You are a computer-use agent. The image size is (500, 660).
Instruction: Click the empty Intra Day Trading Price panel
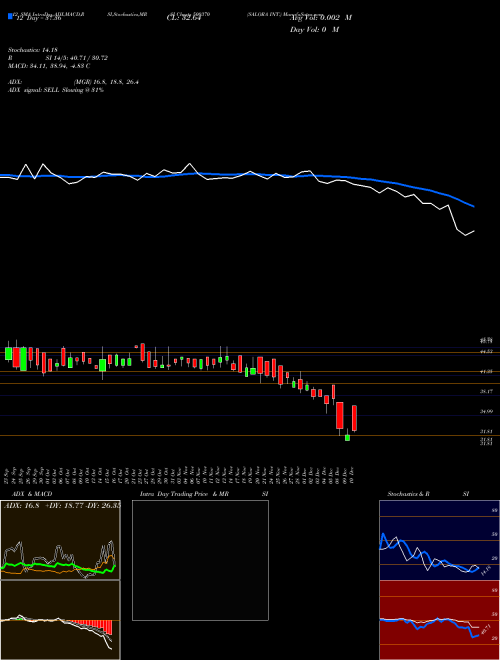tap(200, 560)
